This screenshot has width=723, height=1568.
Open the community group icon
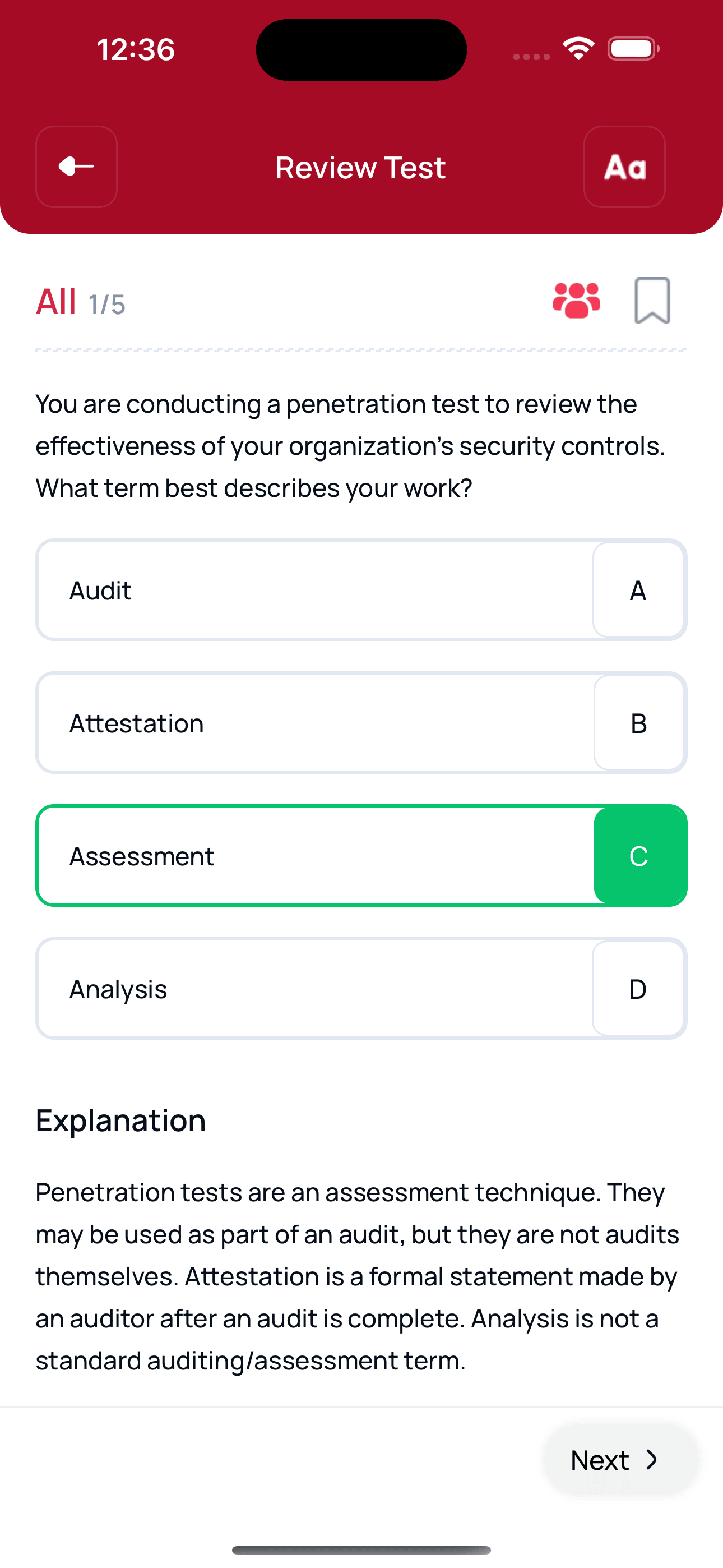[576, 301]
